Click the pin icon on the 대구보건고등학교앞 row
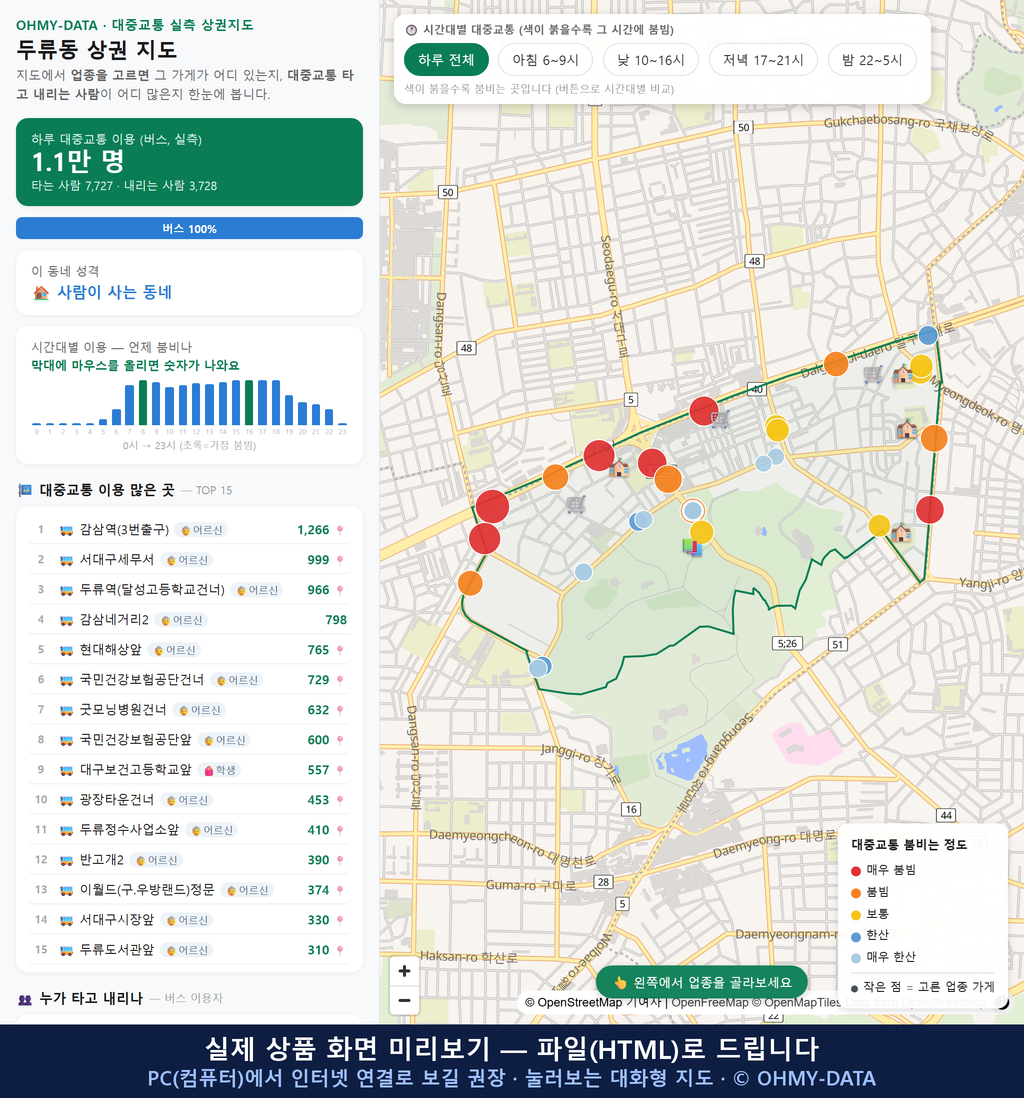Viewport: 1024px width, 1098px height. pyautogui.click(x=340, y=770)
